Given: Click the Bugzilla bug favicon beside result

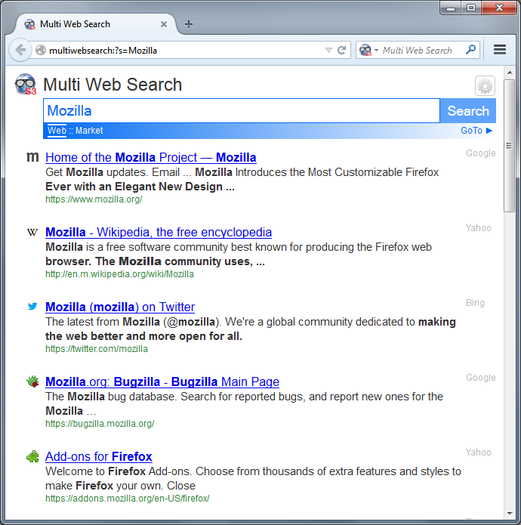Looking at the screenshot, I should 32,381.
